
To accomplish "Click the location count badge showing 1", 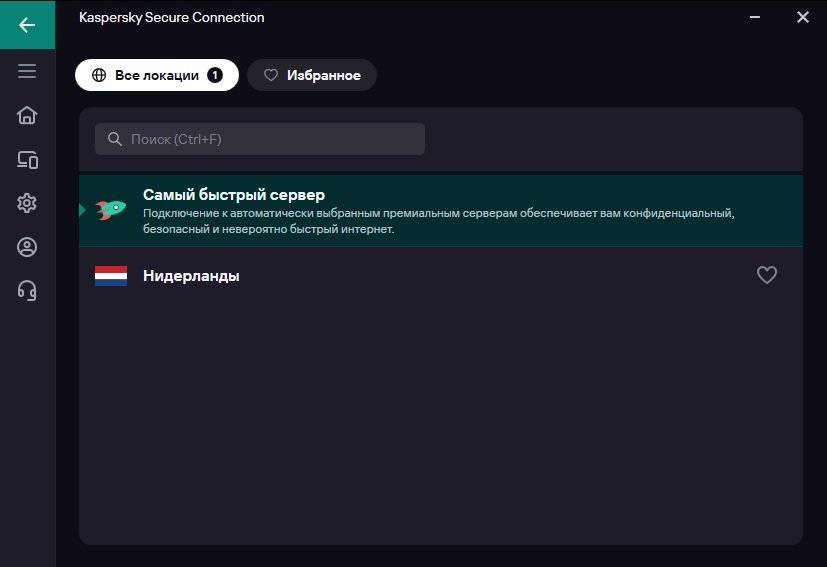I will (215, 75).
